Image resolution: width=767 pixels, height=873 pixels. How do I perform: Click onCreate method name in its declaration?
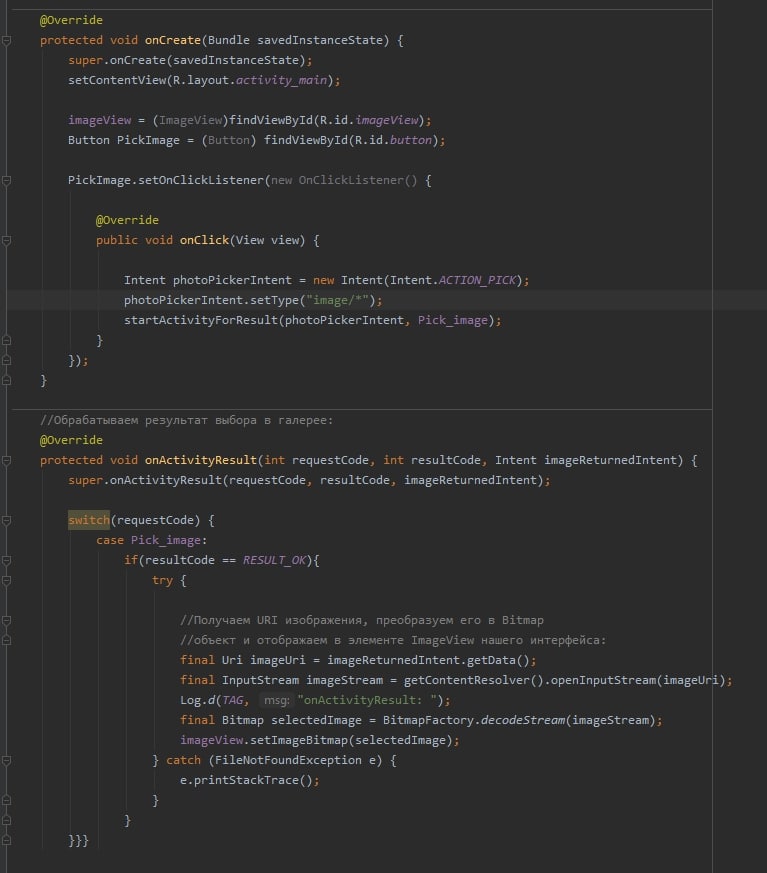point(173,40)
